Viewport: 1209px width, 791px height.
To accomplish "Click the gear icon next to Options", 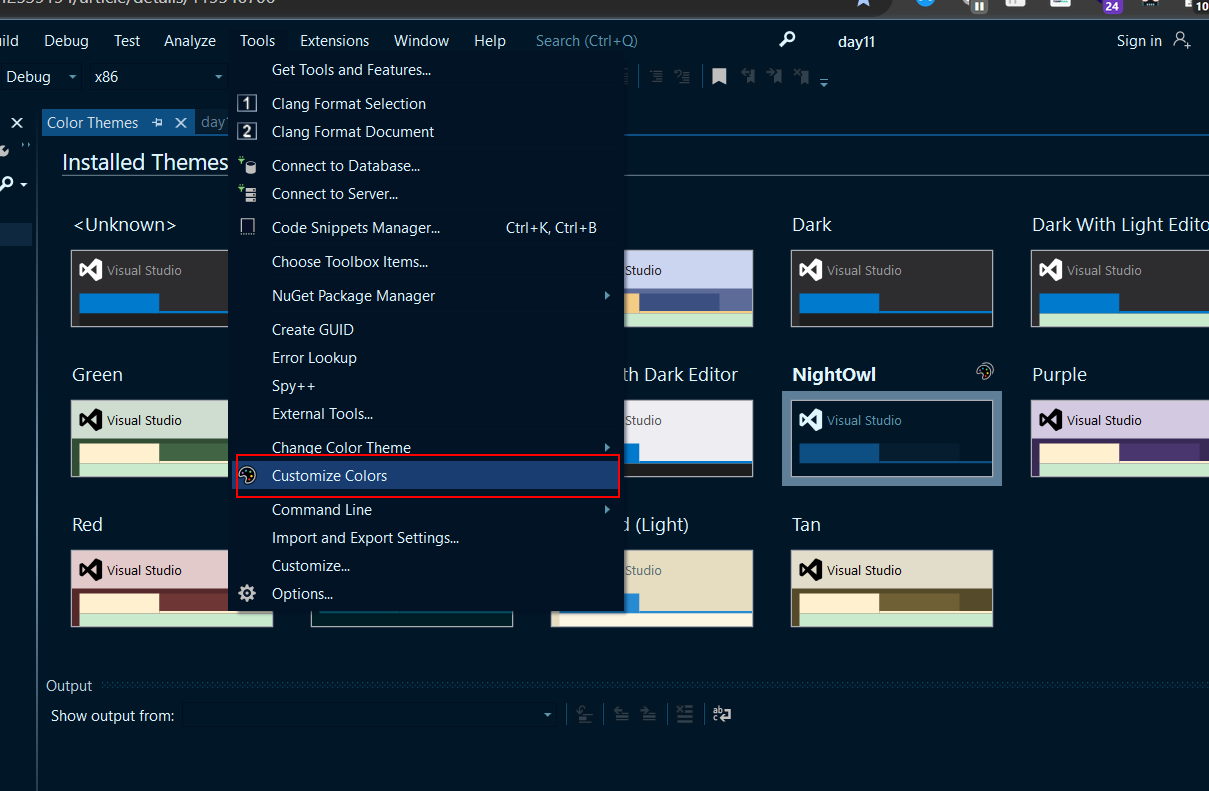I will click(248, 593).
